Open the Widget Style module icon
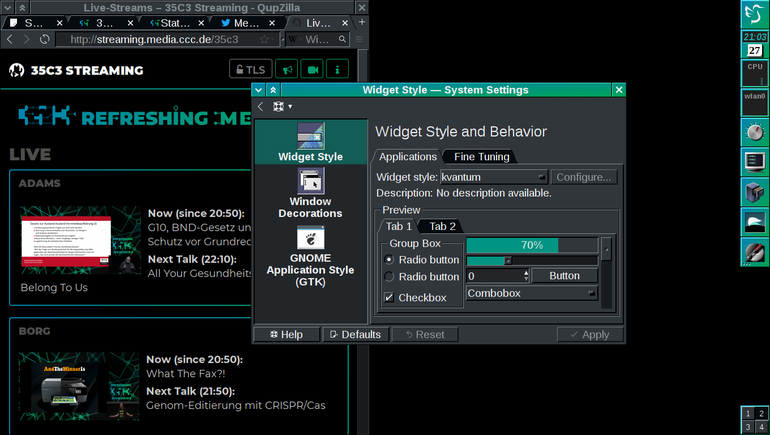 [x=310, y=136]
